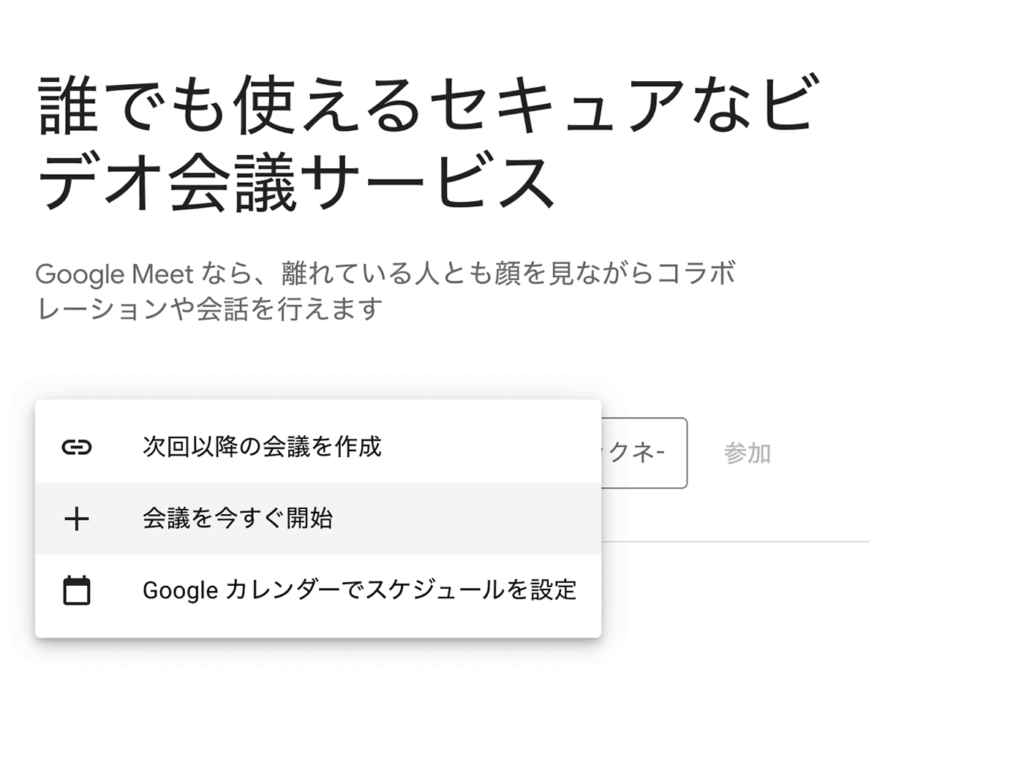Select the 次回以降の会議を作成 menu entry
The width and height of the screenshot is (1024, 784).
(x=262, y=446)
